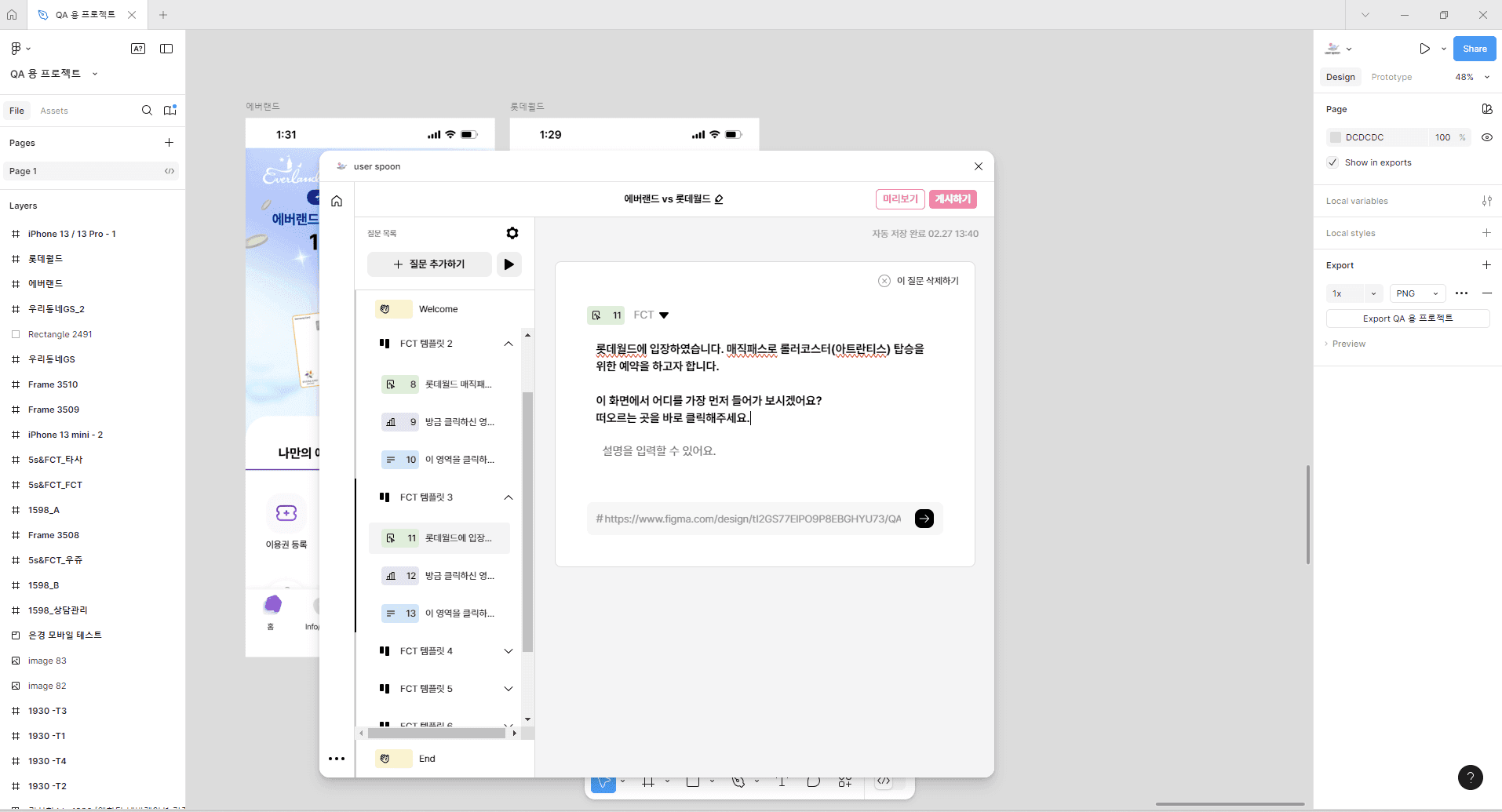Image resolution: width=1502 pixels, height=812 pixels.
Task: Collapse the FCT 템플릿 2 group
Action: point(509,344)
